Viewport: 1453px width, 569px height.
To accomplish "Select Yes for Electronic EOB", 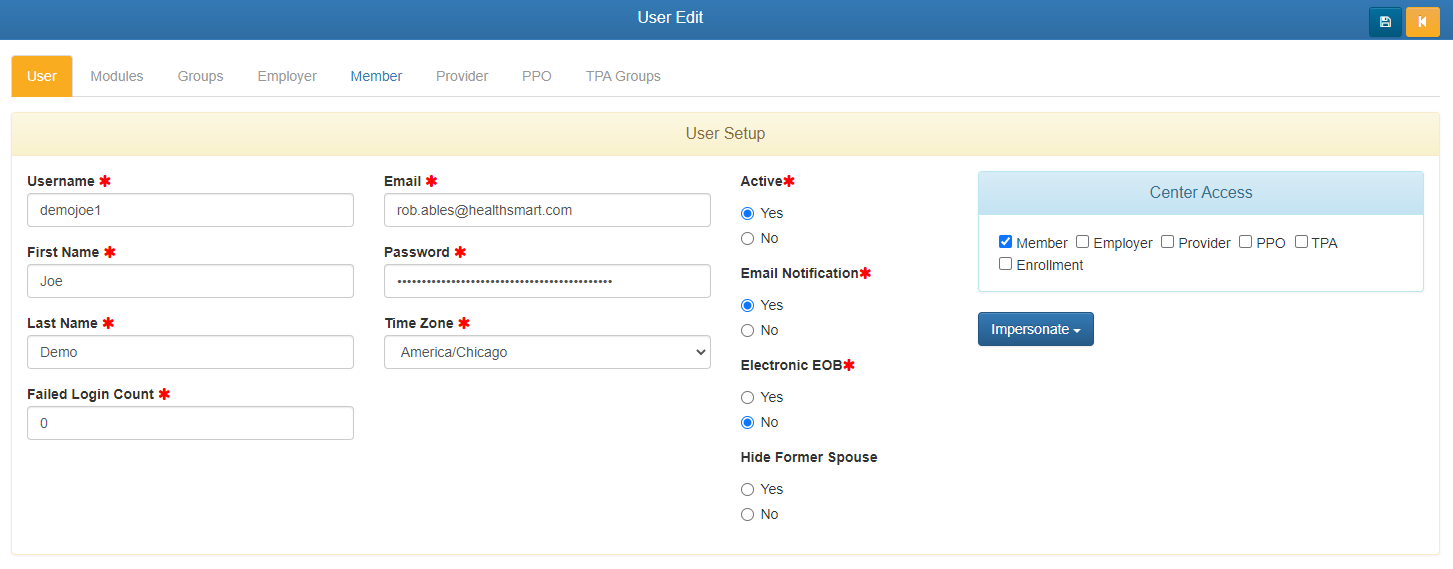I will 747,397.
